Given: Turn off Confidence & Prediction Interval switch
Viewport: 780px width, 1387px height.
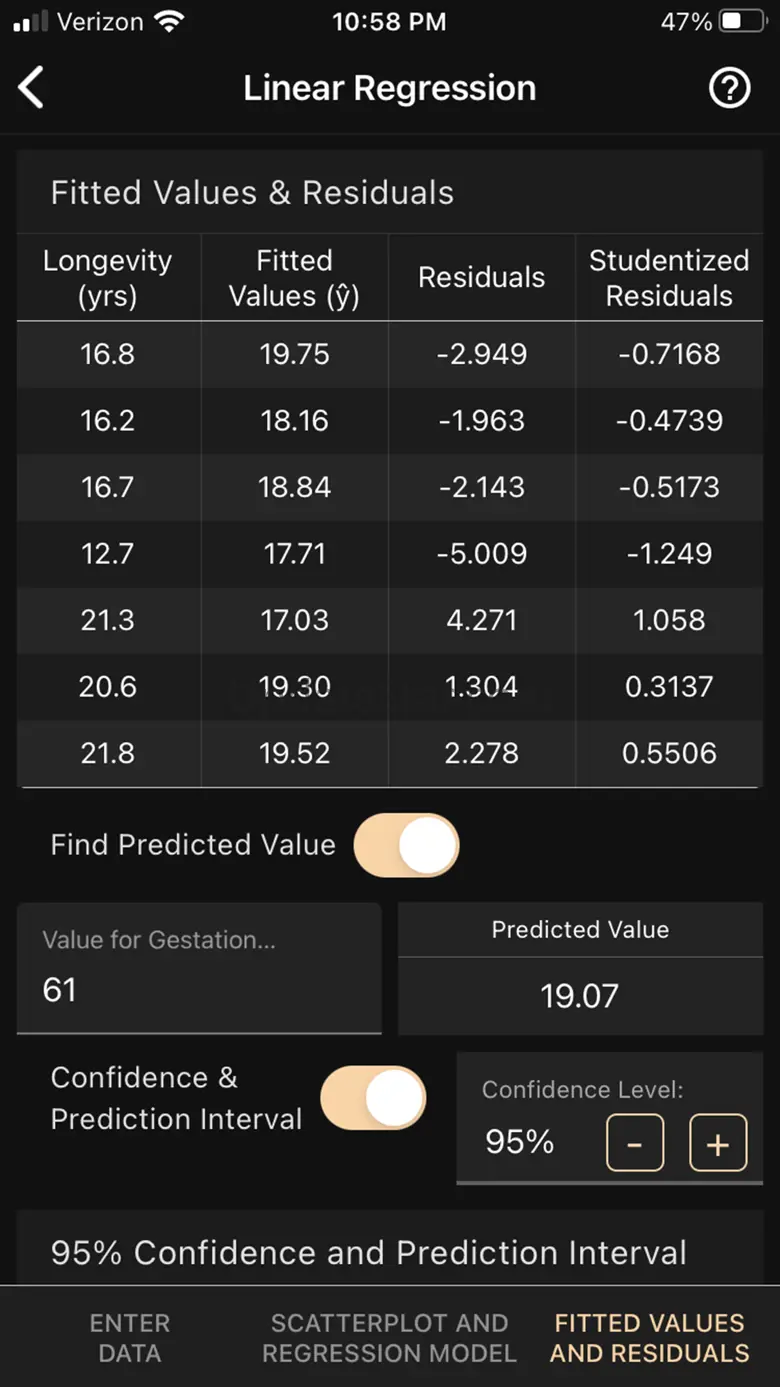Looking at the screenshot, I should click(373, 1097).
